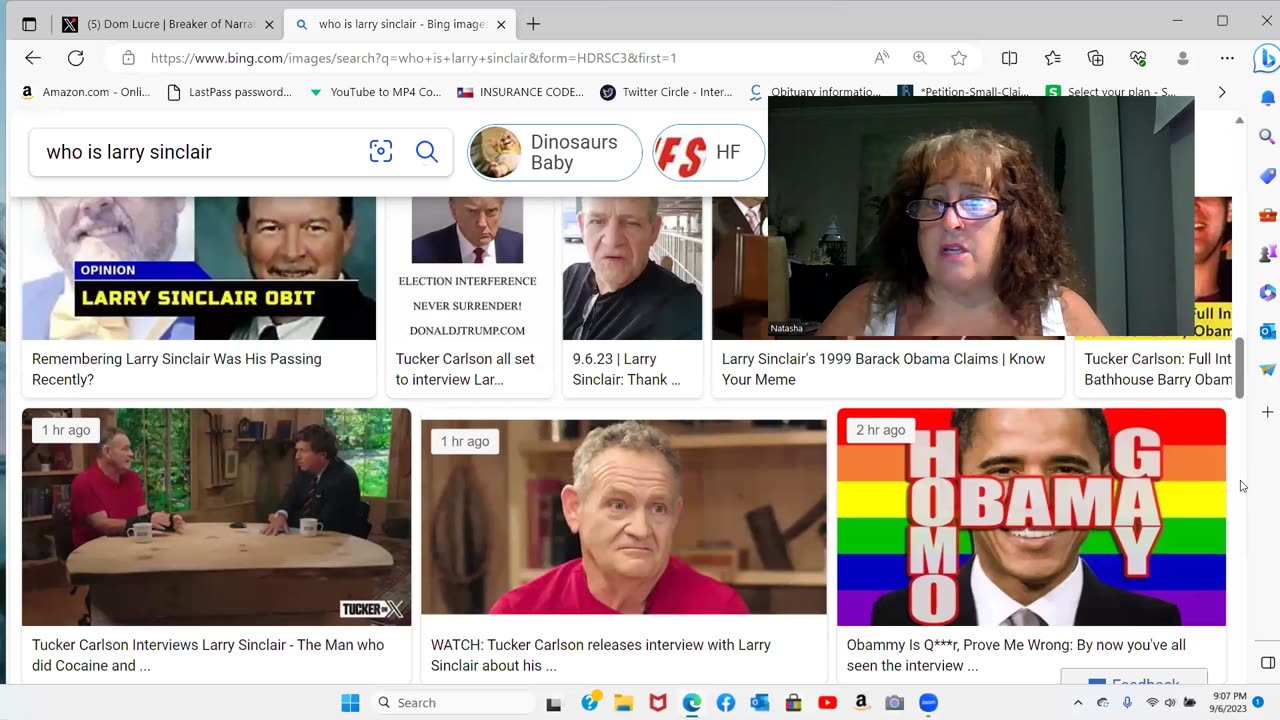Open the Larry Sinclair Obit image result
The image size is (1280, 720).
coord(199,268)
